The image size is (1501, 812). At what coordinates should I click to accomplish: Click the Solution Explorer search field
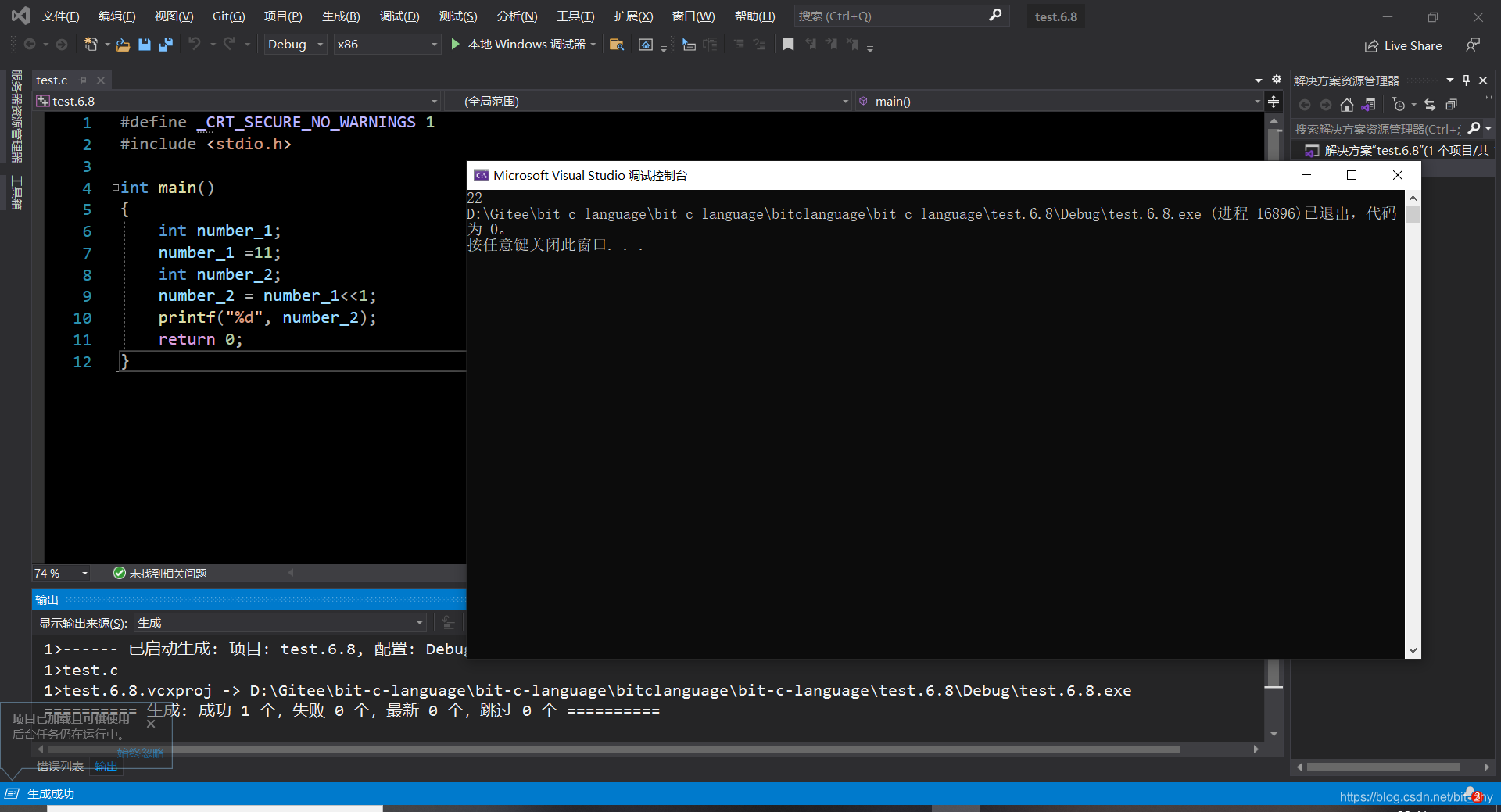[x=1377, y=129]
